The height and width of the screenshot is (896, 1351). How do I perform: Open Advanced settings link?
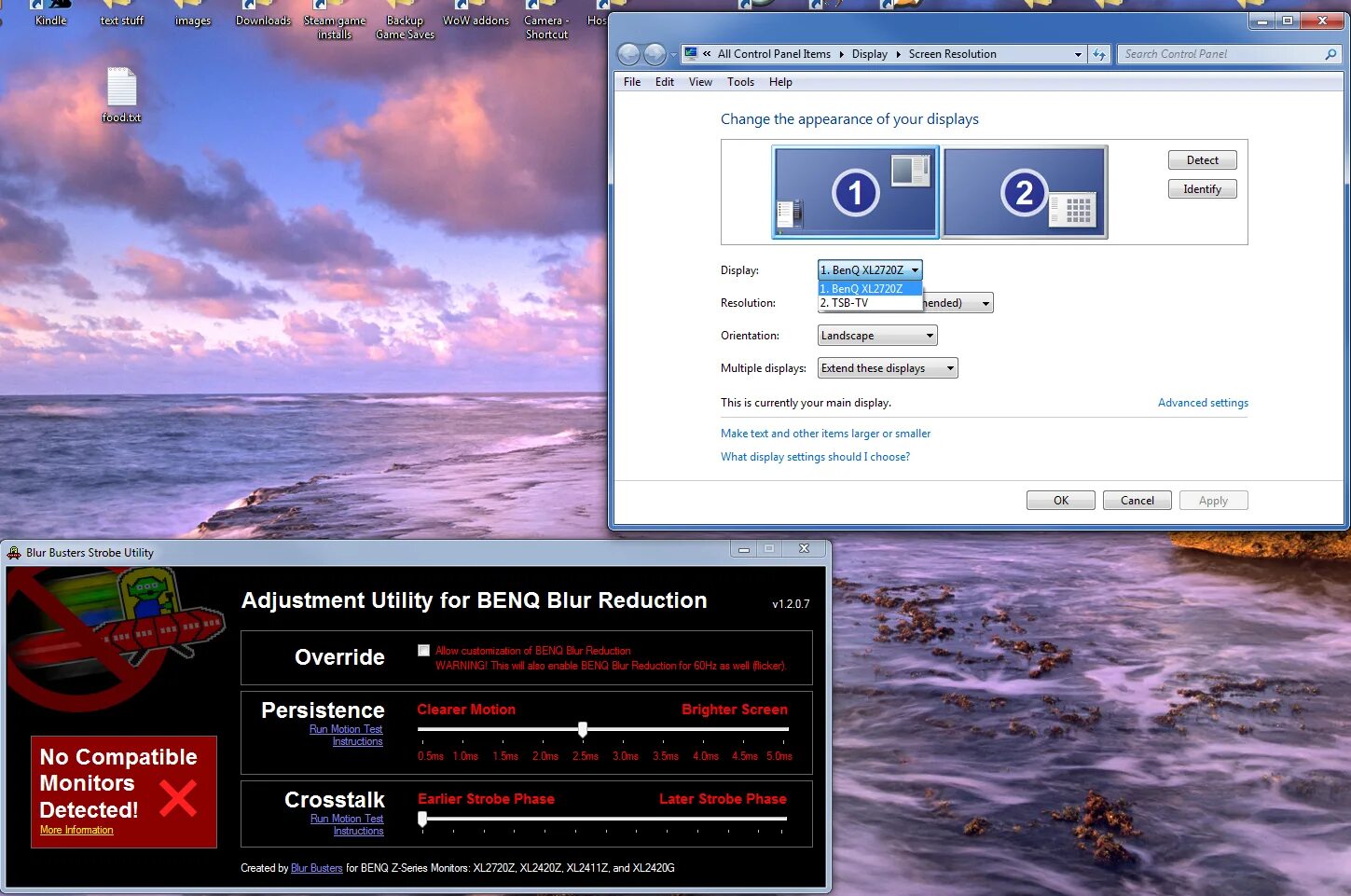(1203, 403)
